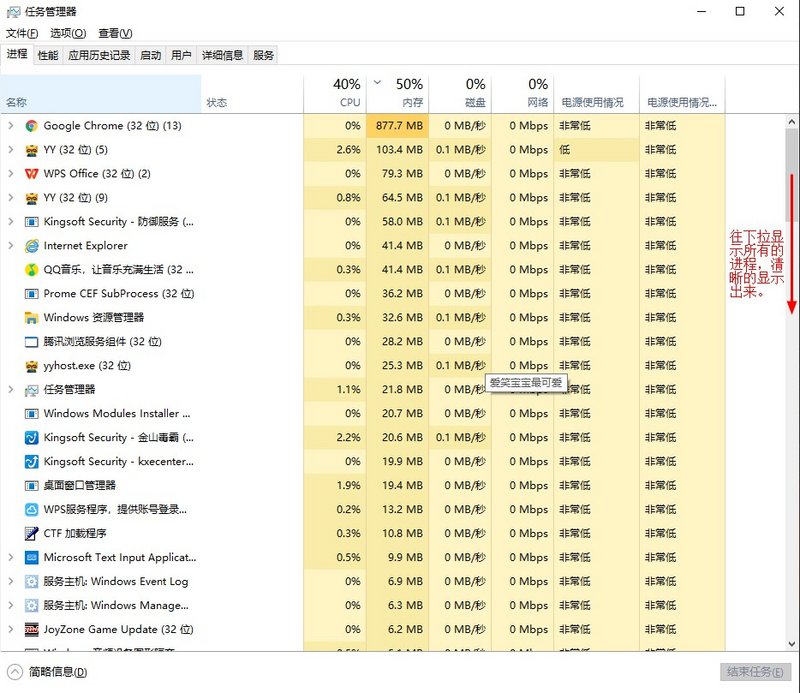Click the WPS服务程序 cloud icon
This screenshot has height=693, width=800.
(32, 510)
